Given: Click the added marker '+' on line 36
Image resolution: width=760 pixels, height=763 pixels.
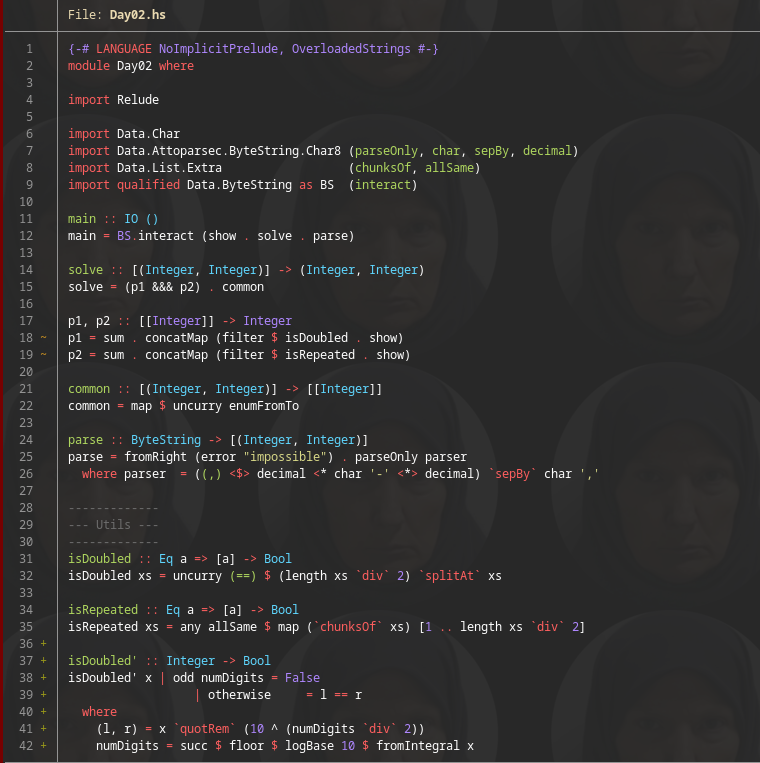Looking at the screenshot, I should pos(44,644).
